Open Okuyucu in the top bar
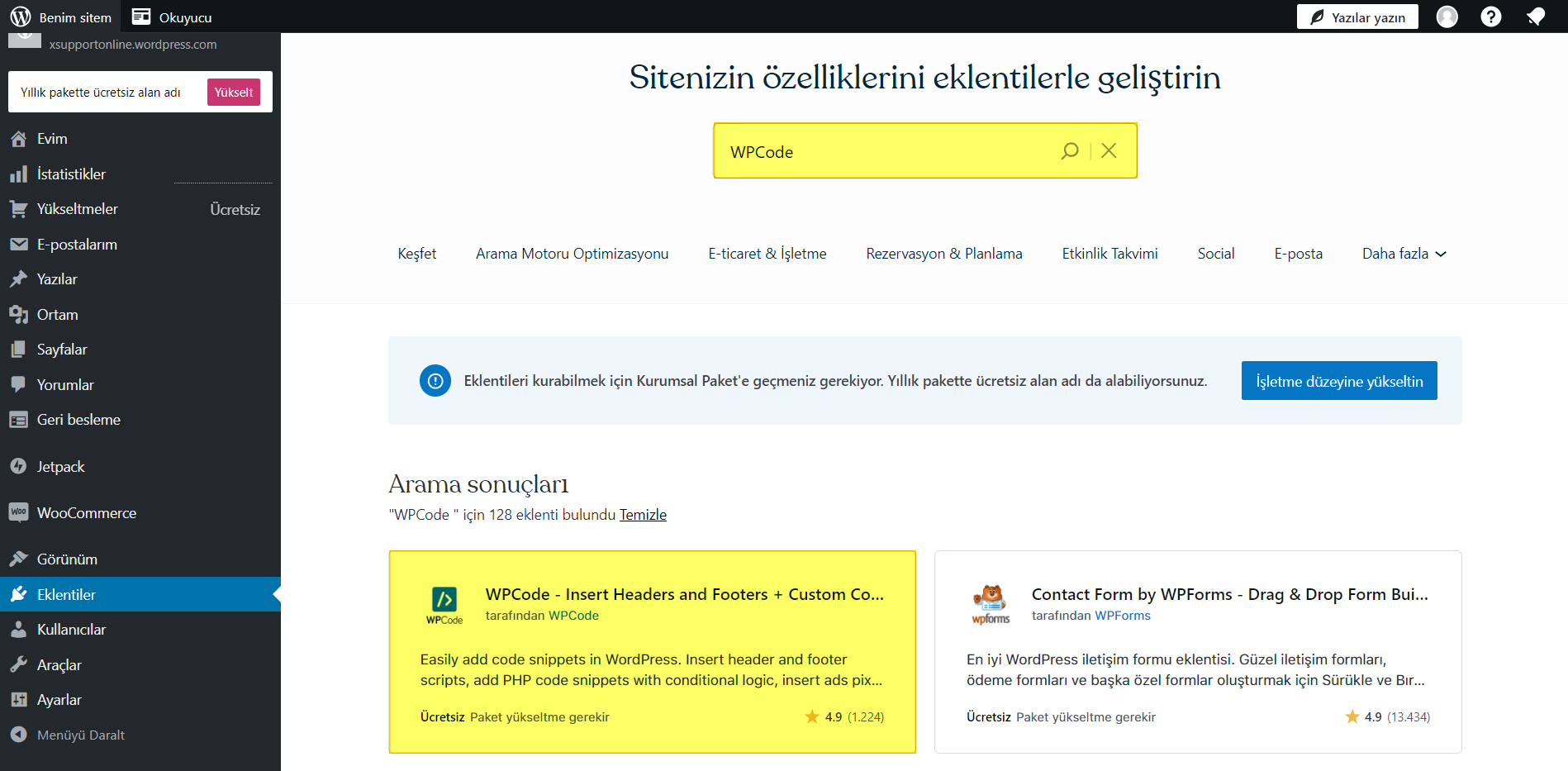This screenshot has height=771, width=1568. [173, 17]
